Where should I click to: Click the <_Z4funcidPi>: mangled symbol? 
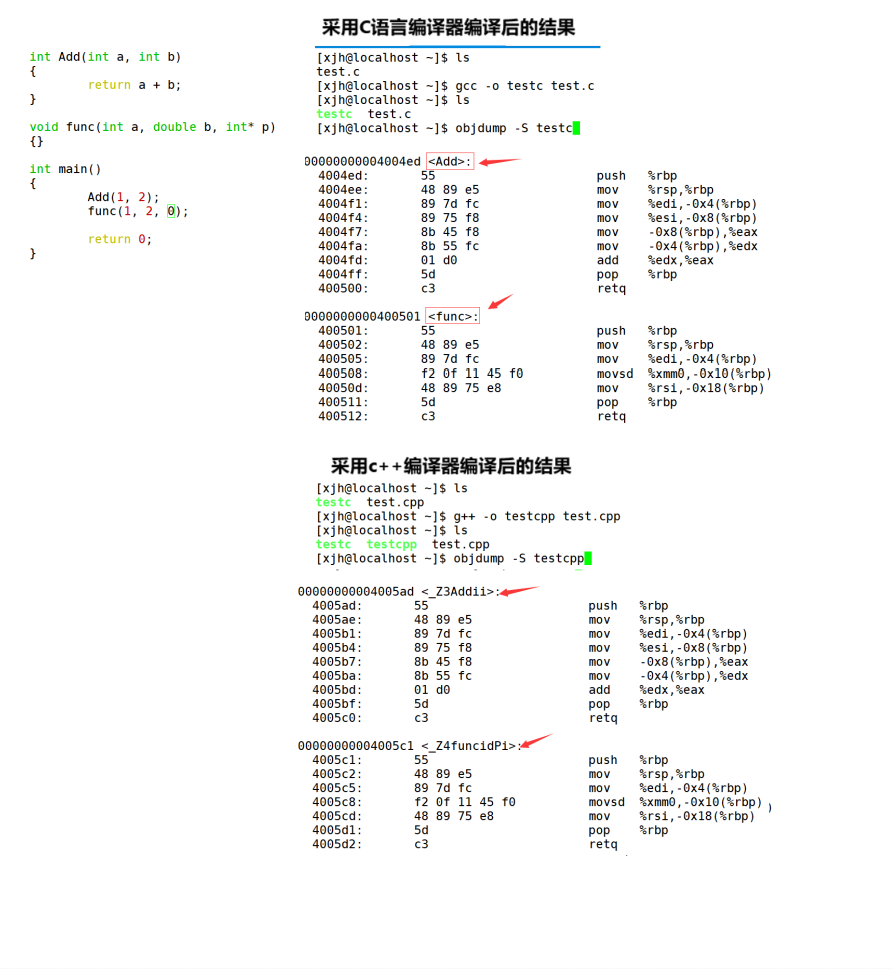[471, 746]
